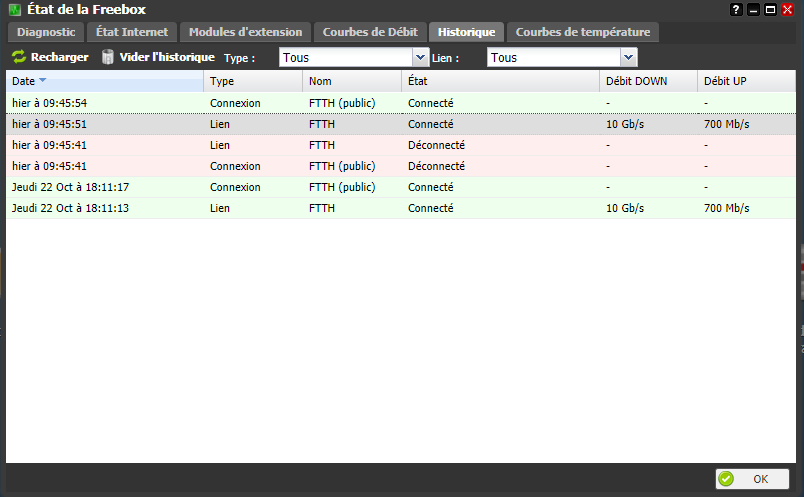Confirm with the OK button
804x497 pixels.
point(752,479)
